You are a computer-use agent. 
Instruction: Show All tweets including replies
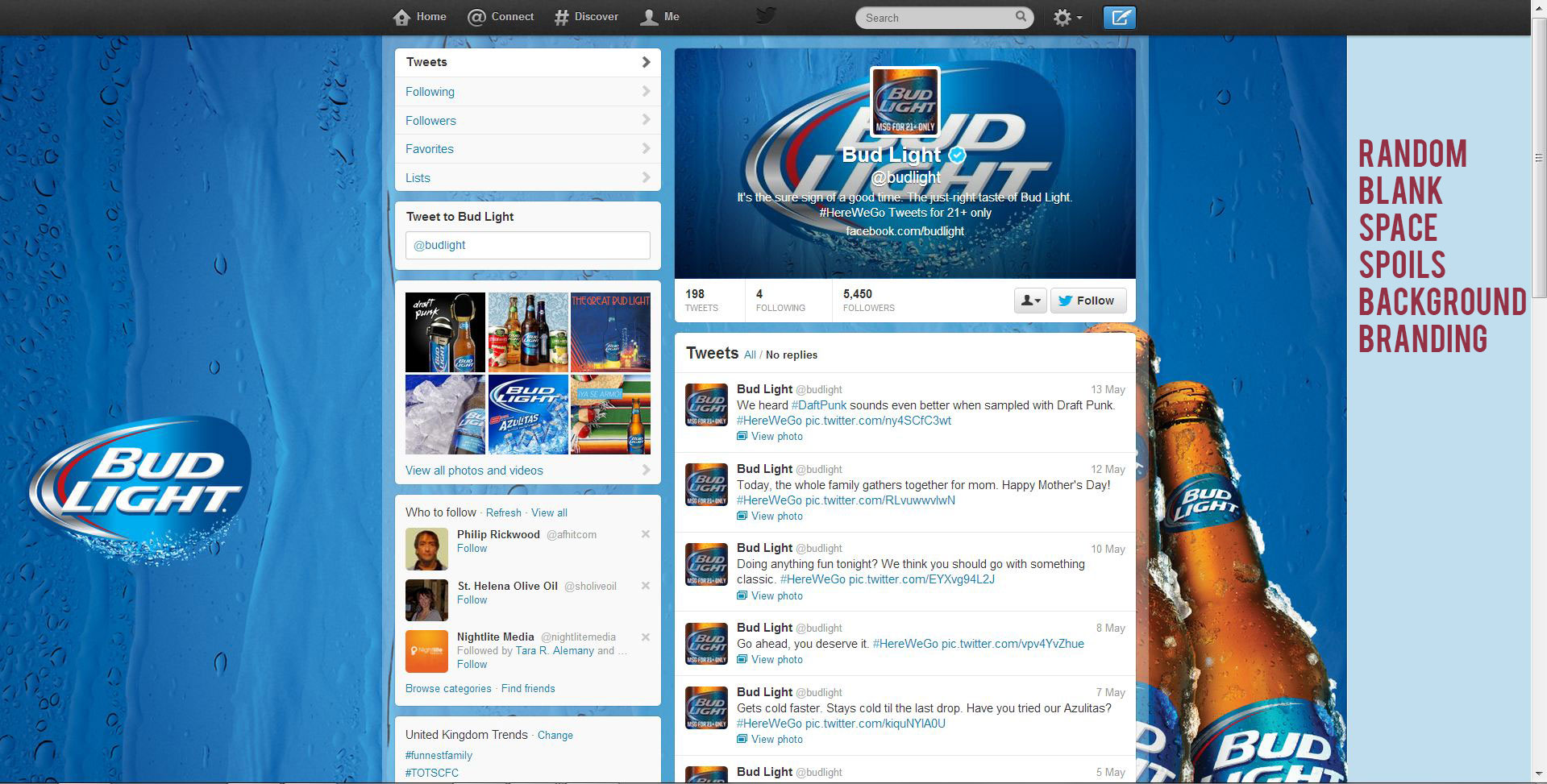point(750,355)
